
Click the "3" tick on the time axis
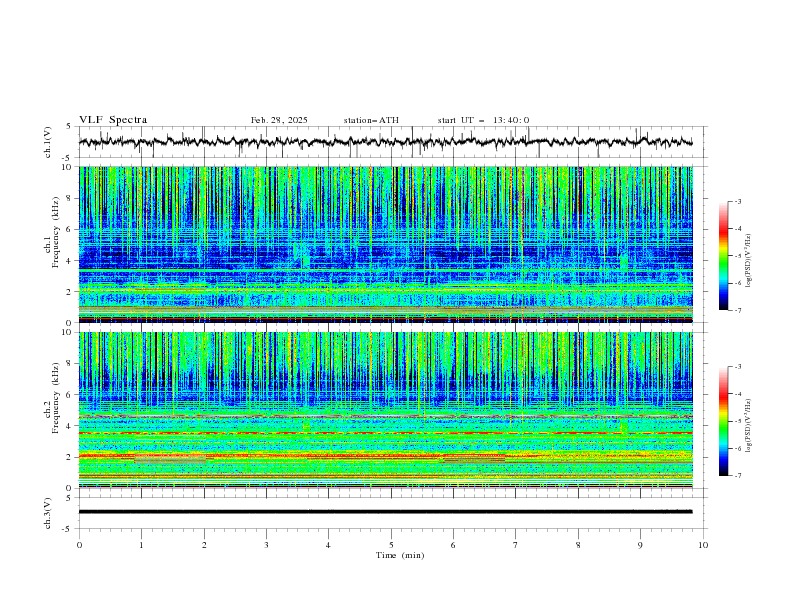click(266, 545)
